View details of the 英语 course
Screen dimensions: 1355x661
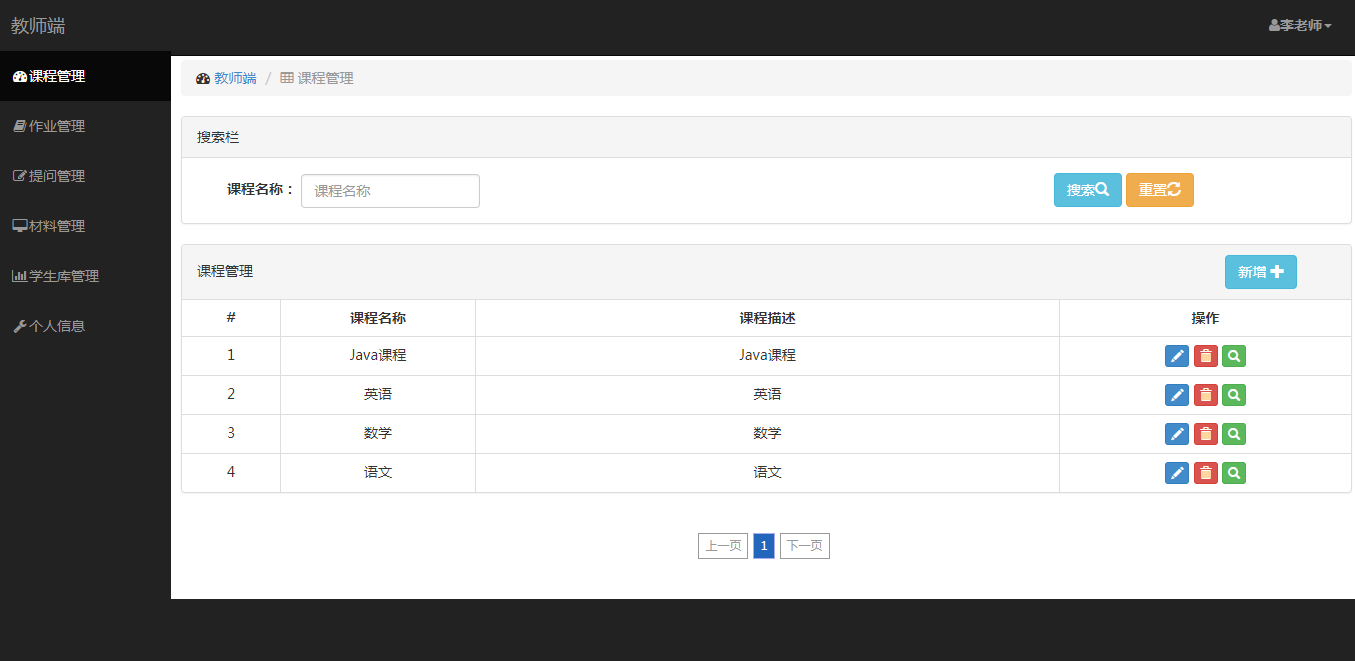[x=1234, y=395]
